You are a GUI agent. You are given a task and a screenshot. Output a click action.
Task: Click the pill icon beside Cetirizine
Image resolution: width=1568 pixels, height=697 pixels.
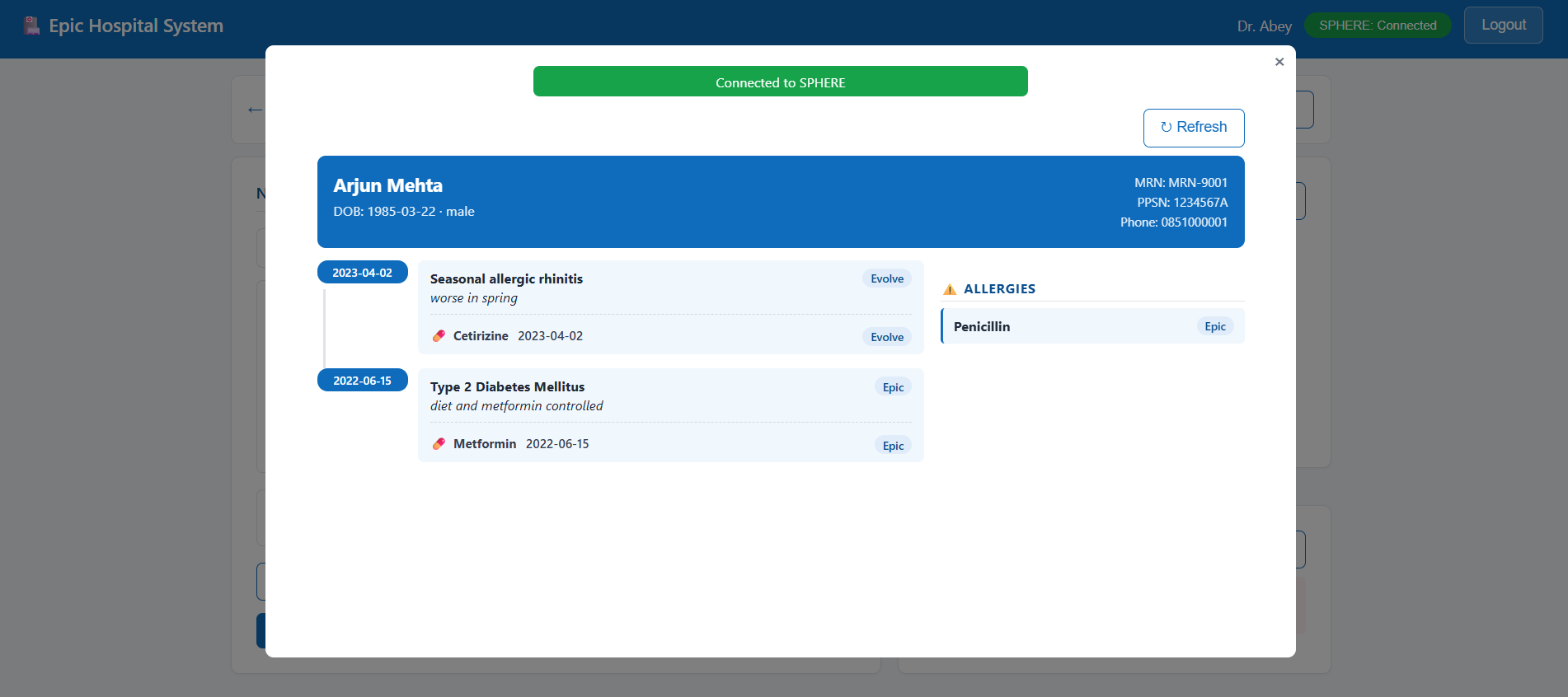pyautogui.click(x=439, y=336)
